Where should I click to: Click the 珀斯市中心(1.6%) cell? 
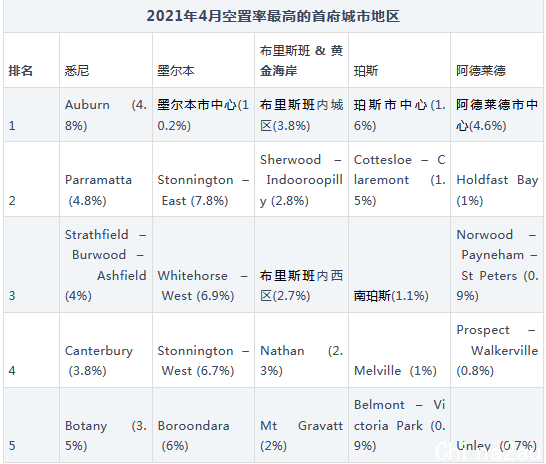pyautogui.click(x=400, y=115)
